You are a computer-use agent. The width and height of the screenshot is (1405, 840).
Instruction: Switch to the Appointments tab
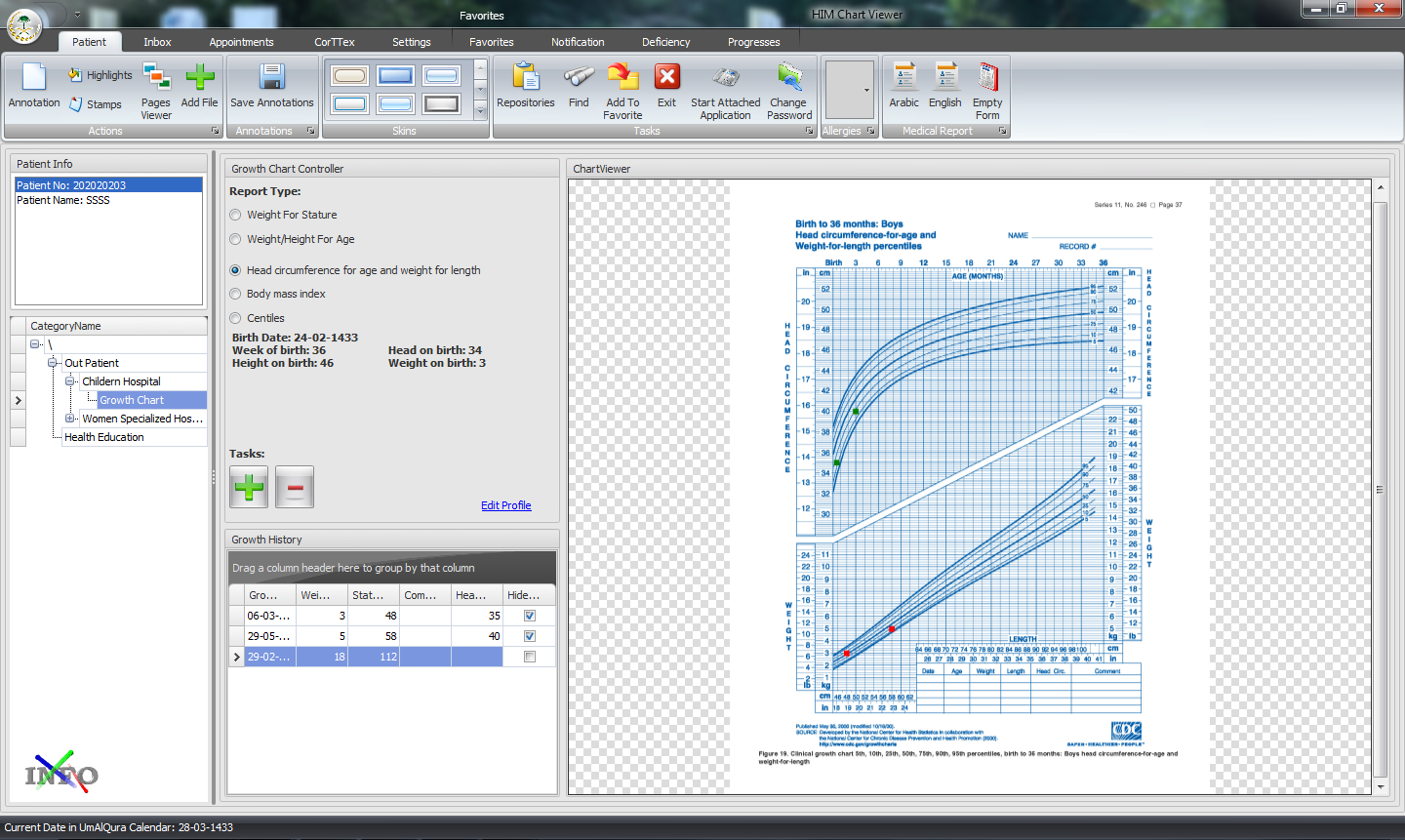click(241, 42)
